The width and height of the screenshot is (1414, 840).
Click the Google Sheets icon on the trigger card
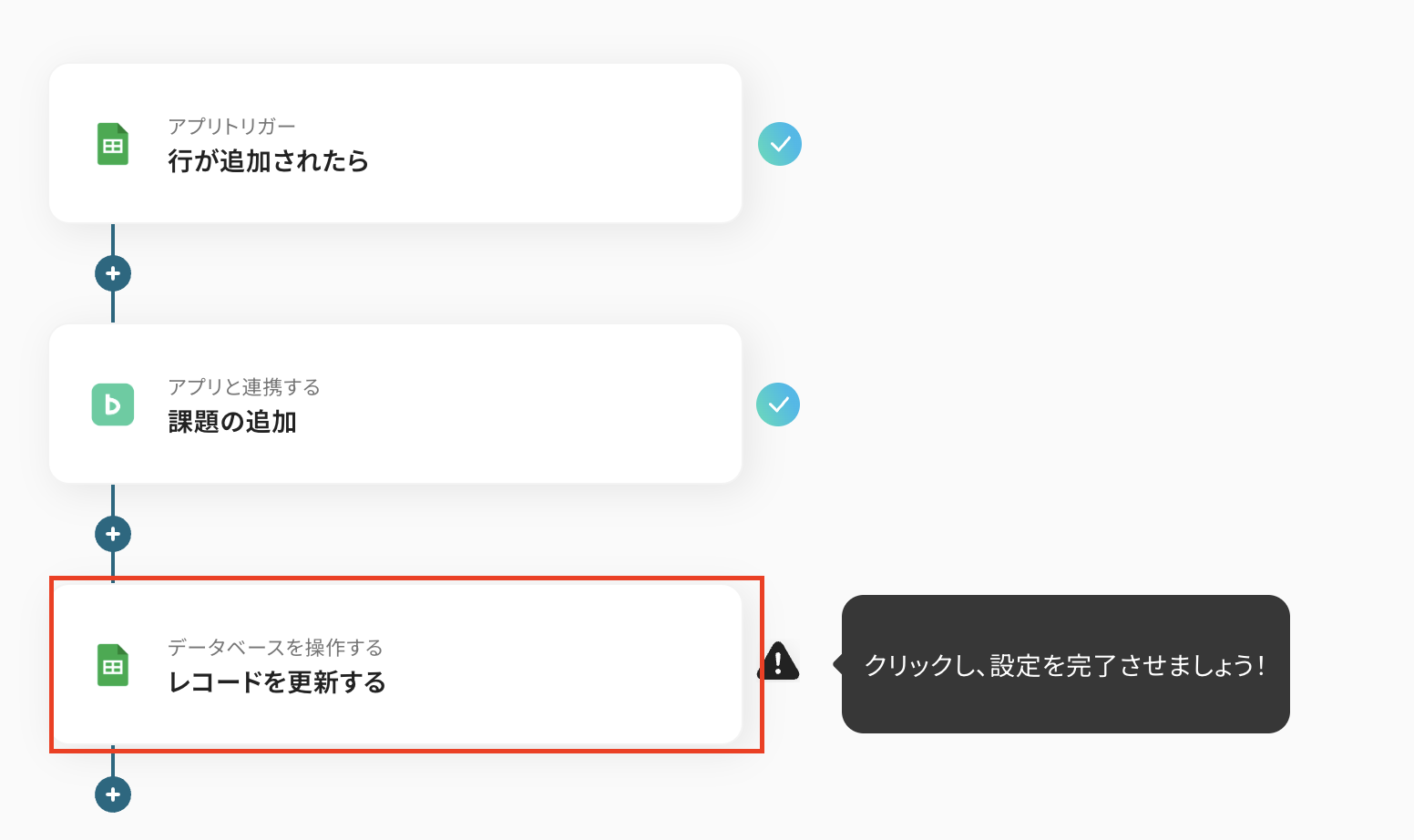(x=113, y=144)
